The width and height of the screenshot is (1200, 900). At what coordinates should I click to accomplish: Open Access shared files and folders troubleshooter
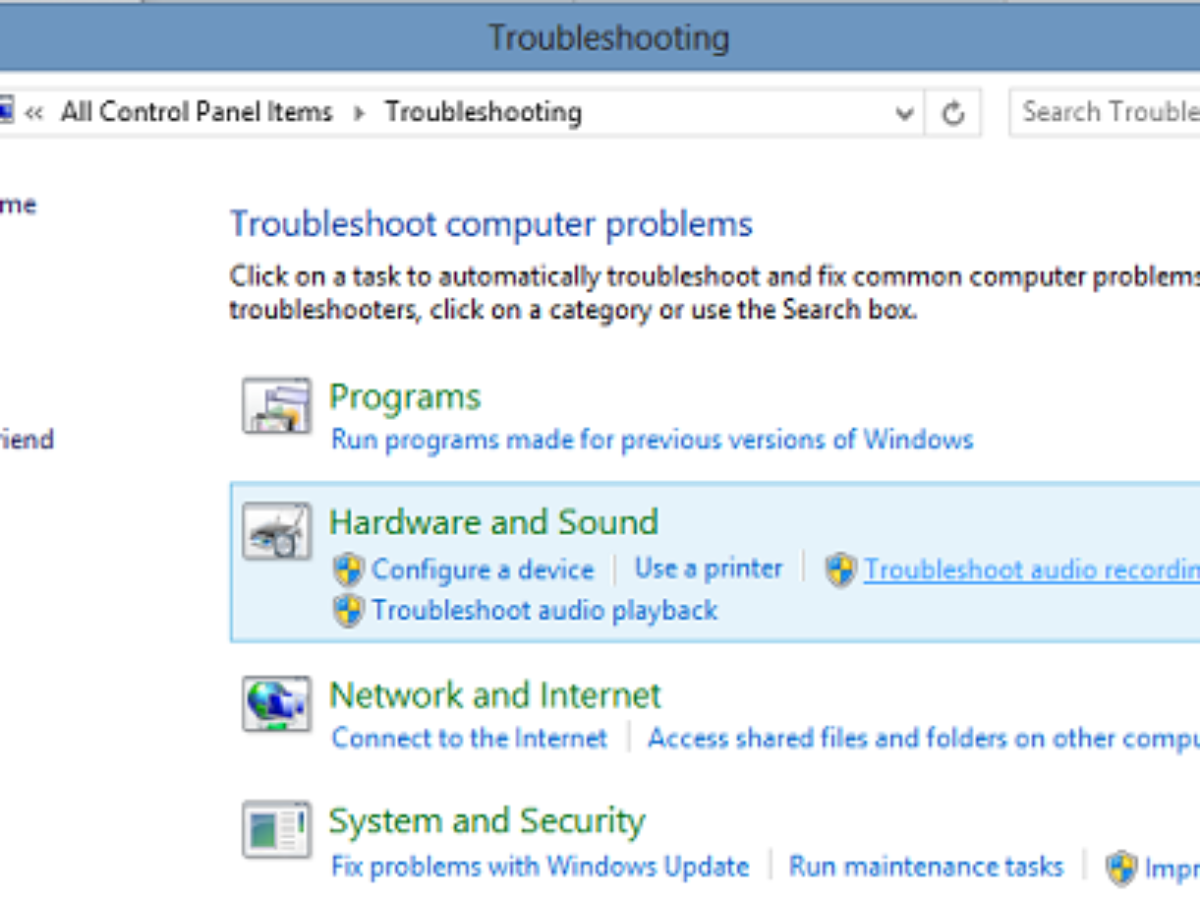click(x=924, y=738)
